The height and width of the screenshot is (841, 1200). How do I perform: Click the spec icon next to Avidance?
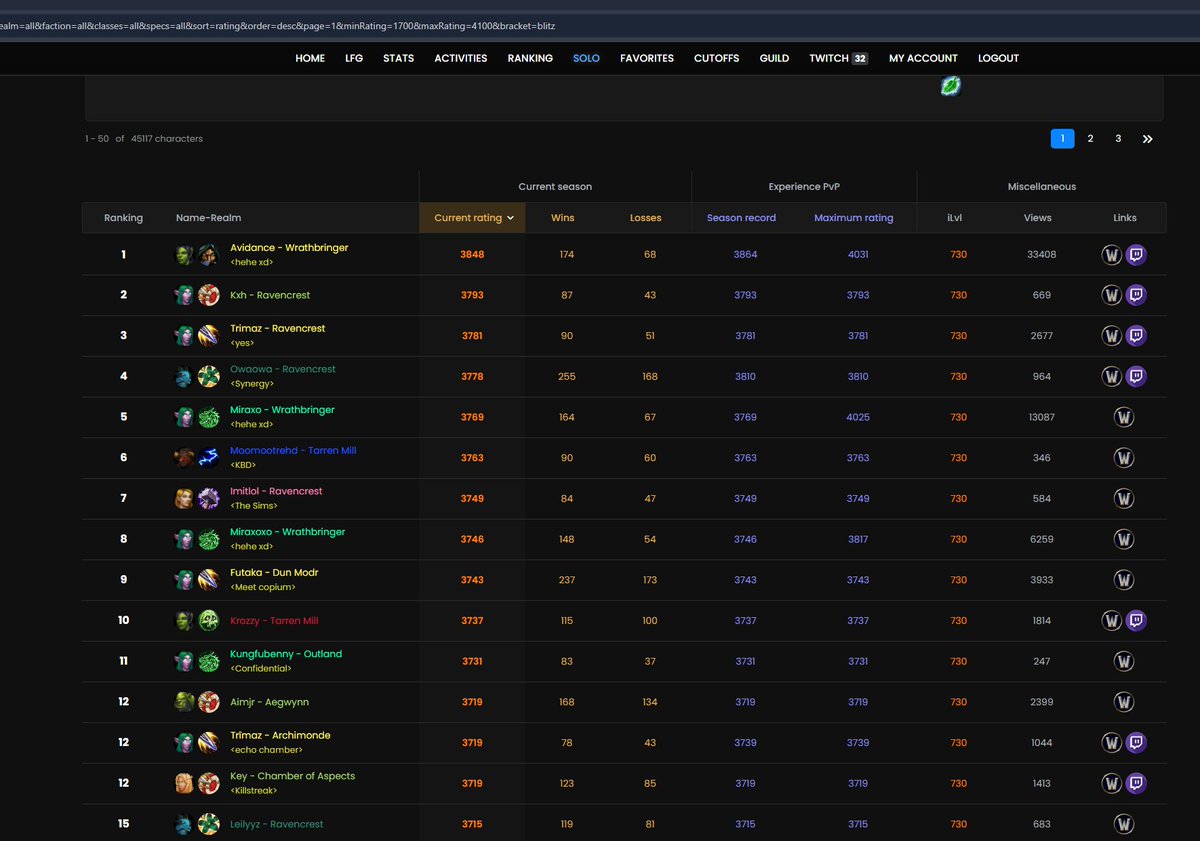pyautogui.click(x=208, y=254)
